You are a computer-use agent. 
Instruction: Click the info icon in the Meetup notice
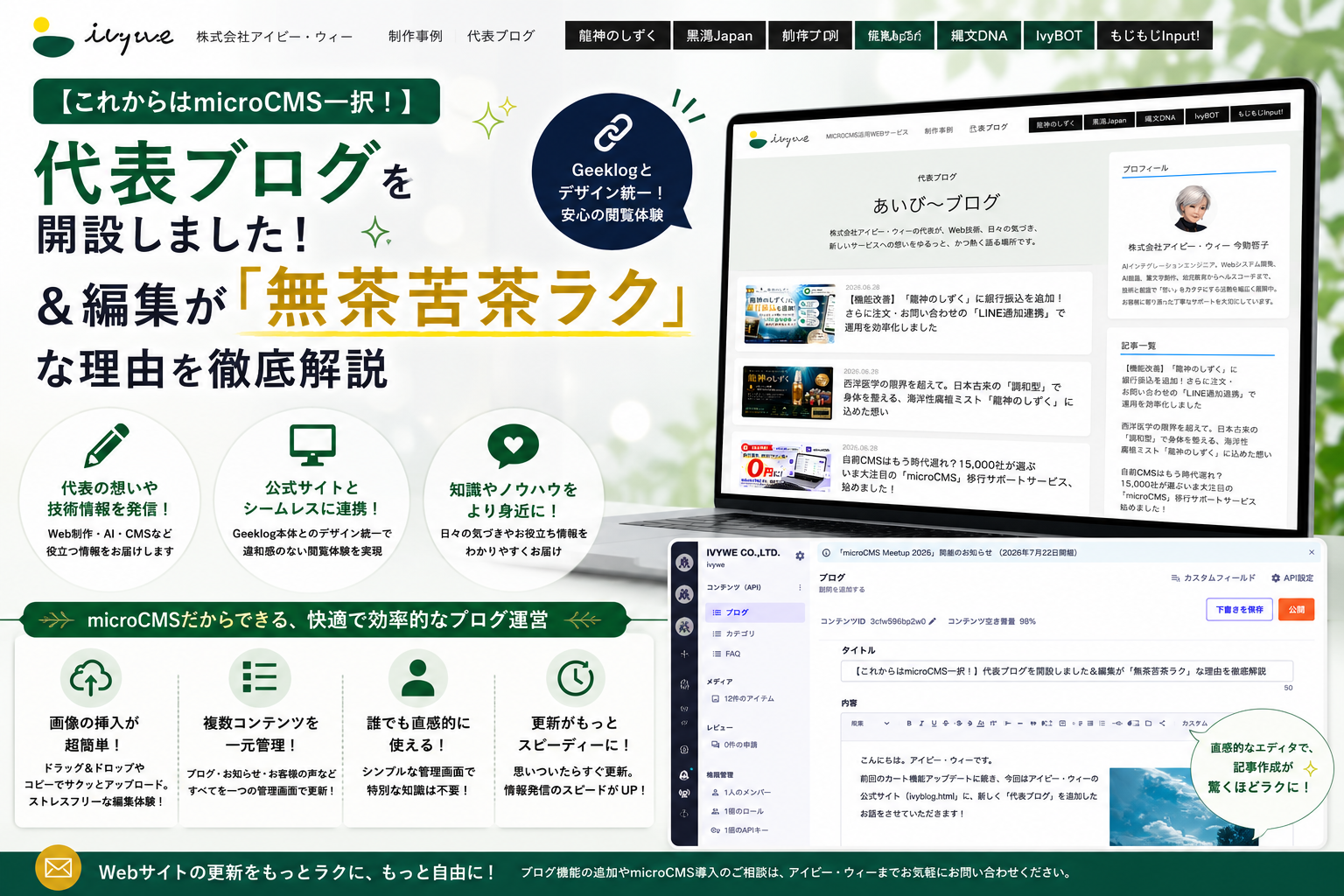826,553
